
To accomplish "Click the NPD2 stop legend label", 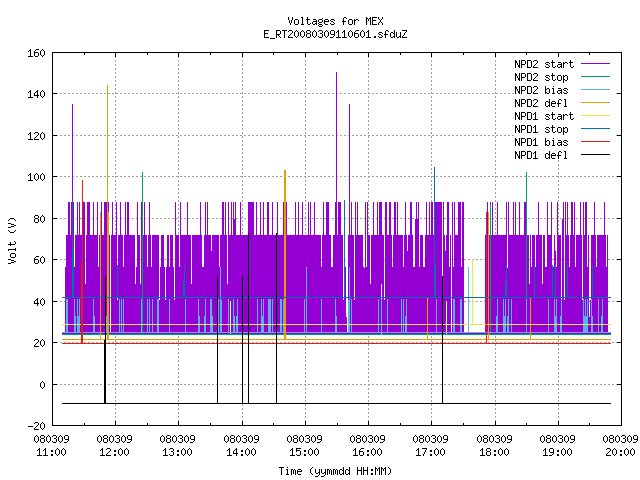I will [x=541, y=77].
